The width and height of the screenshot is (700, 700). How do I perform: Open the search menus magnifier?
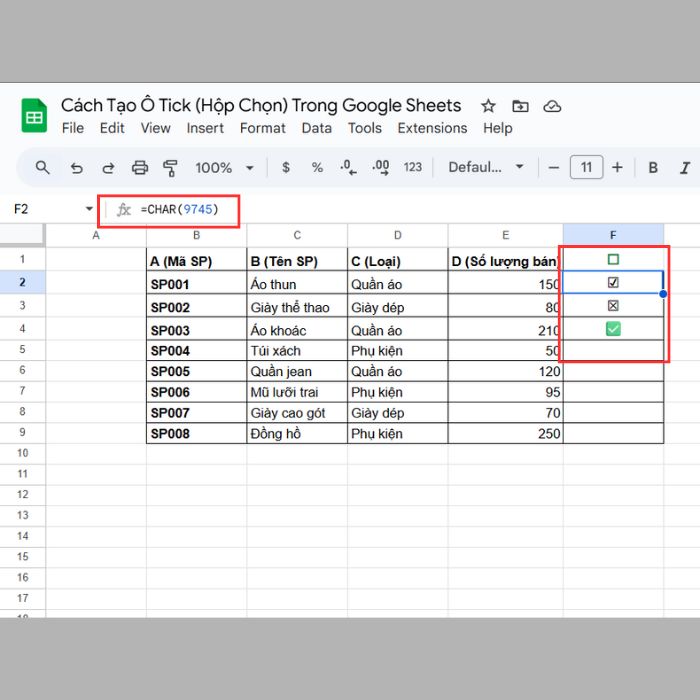coord(42,167)
